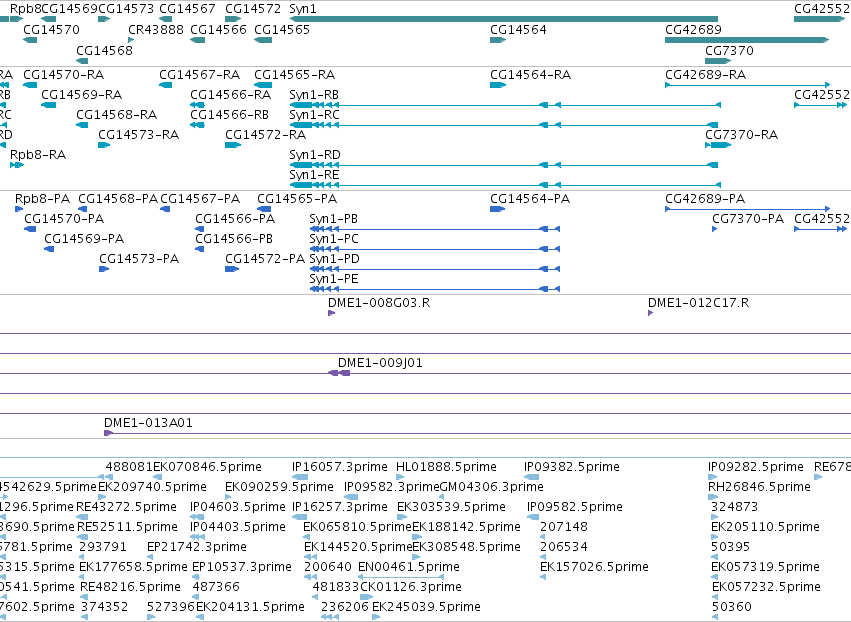This screenshot has width=851, height=622.
Task: Select the GM04306.3prime EST label
Action: [x=492, y=487]
